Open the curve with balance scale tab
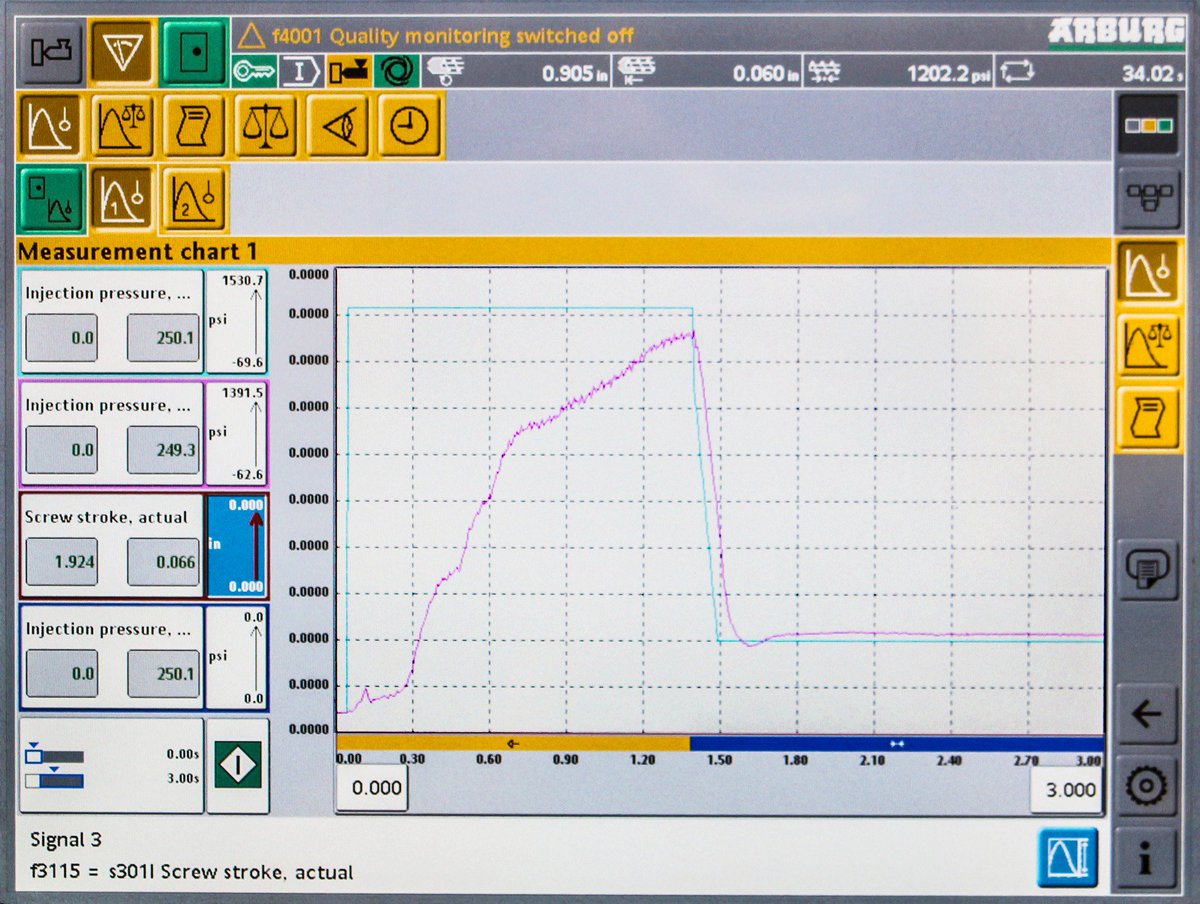 pyautogui.click(x=122, y=125)
